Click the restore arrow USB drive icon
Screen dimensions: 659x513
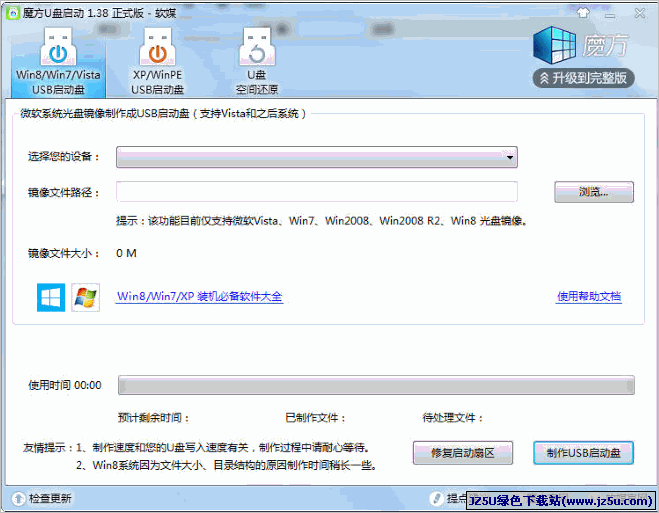257,46
